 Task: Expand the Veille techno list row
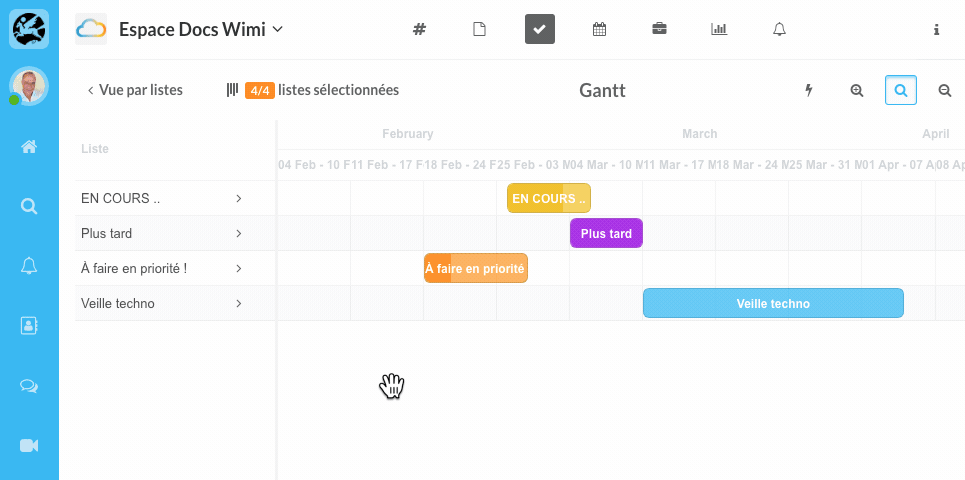point(238,303)
